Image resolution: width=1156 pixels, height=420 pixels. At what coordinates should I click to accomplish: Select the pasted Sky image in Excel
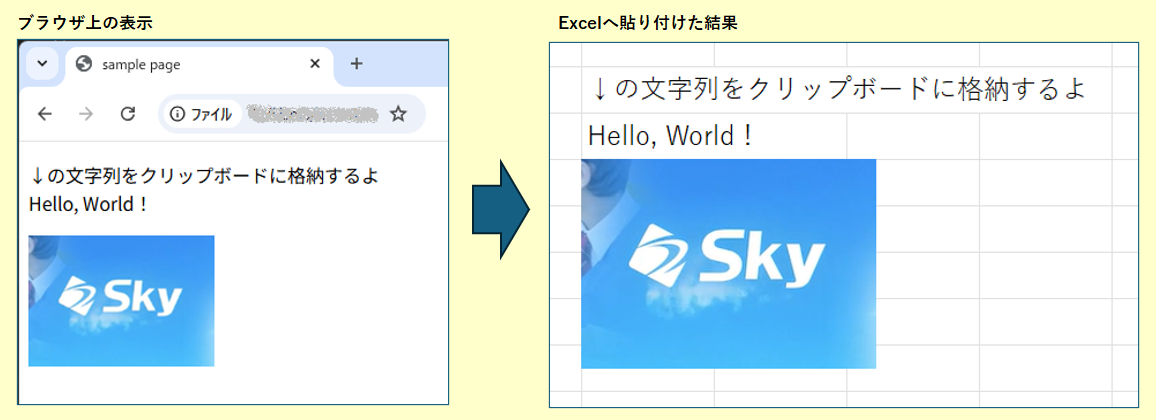[728, 264]
